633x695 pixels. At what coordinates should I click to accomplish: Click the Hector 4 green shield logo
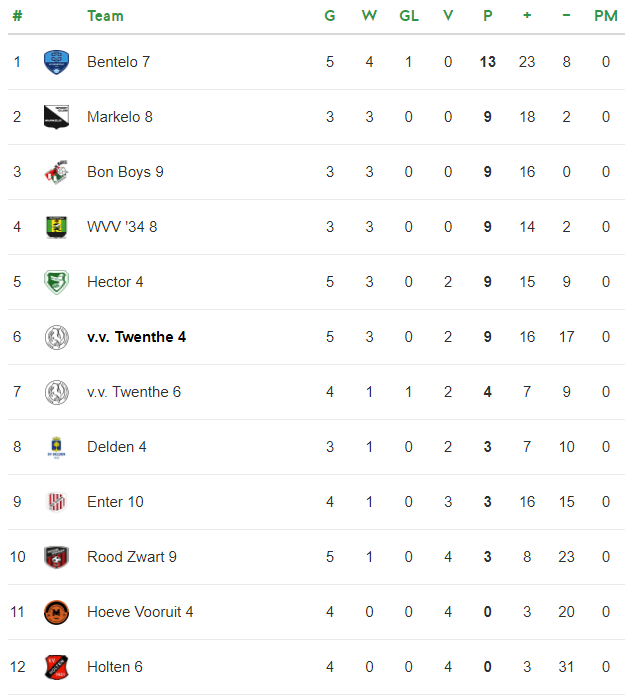point(56,282)
